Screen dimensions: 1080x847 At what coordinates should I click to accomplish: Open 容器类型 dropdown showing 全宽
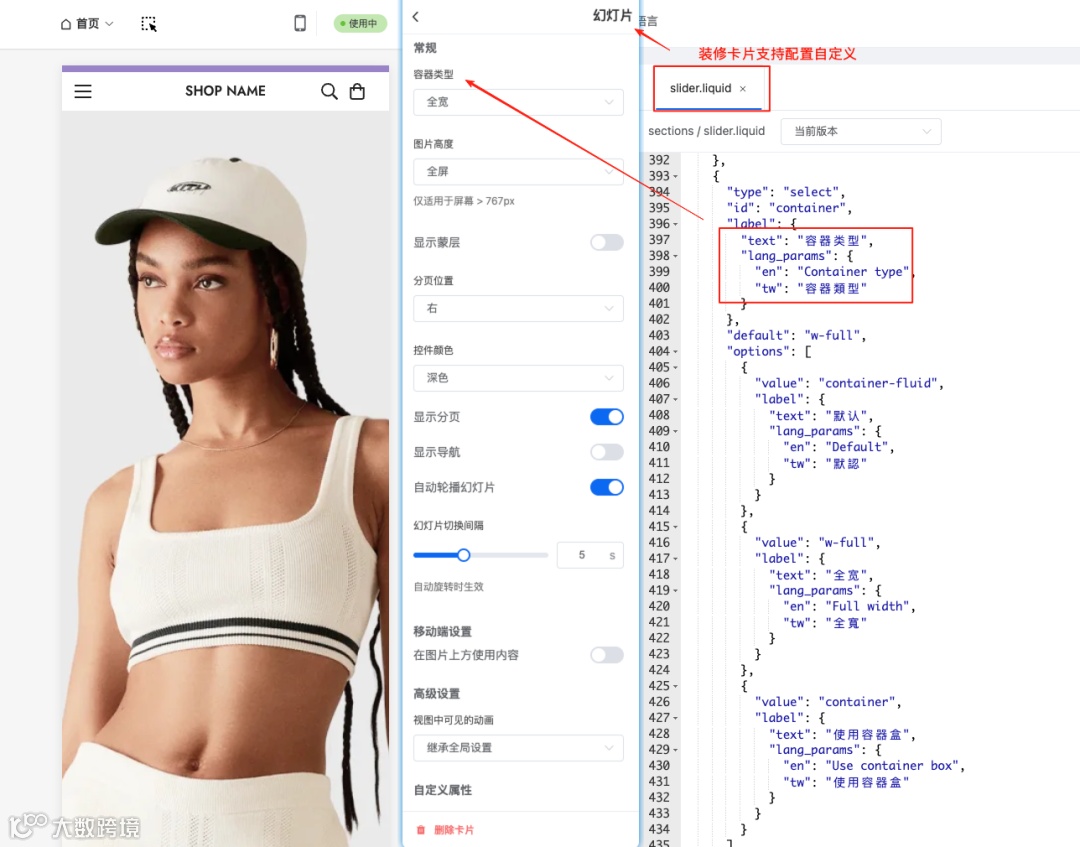(x=518, y=102)
